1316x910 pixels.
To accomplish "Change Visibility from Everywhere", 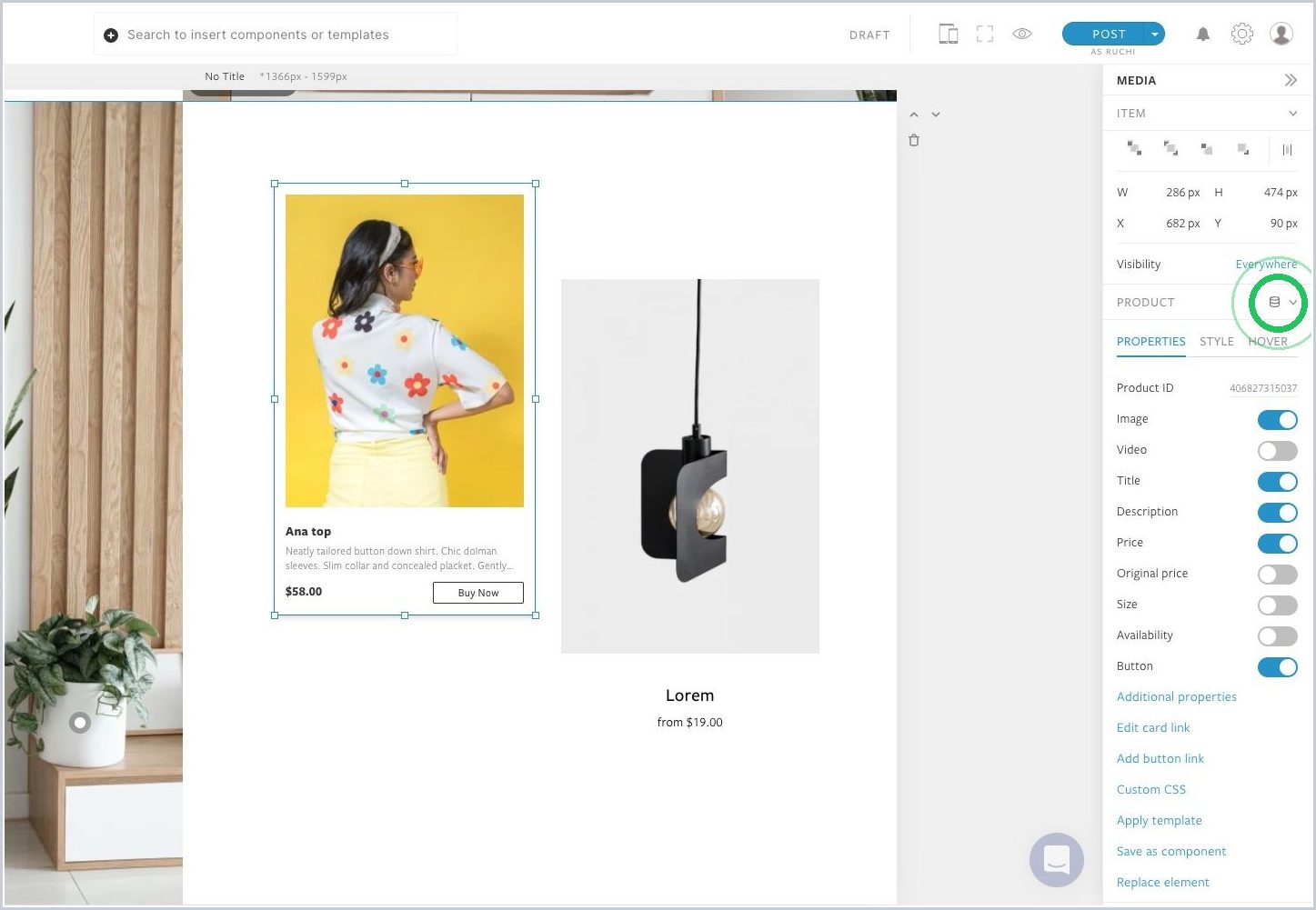I will (x=1266, y=265).
